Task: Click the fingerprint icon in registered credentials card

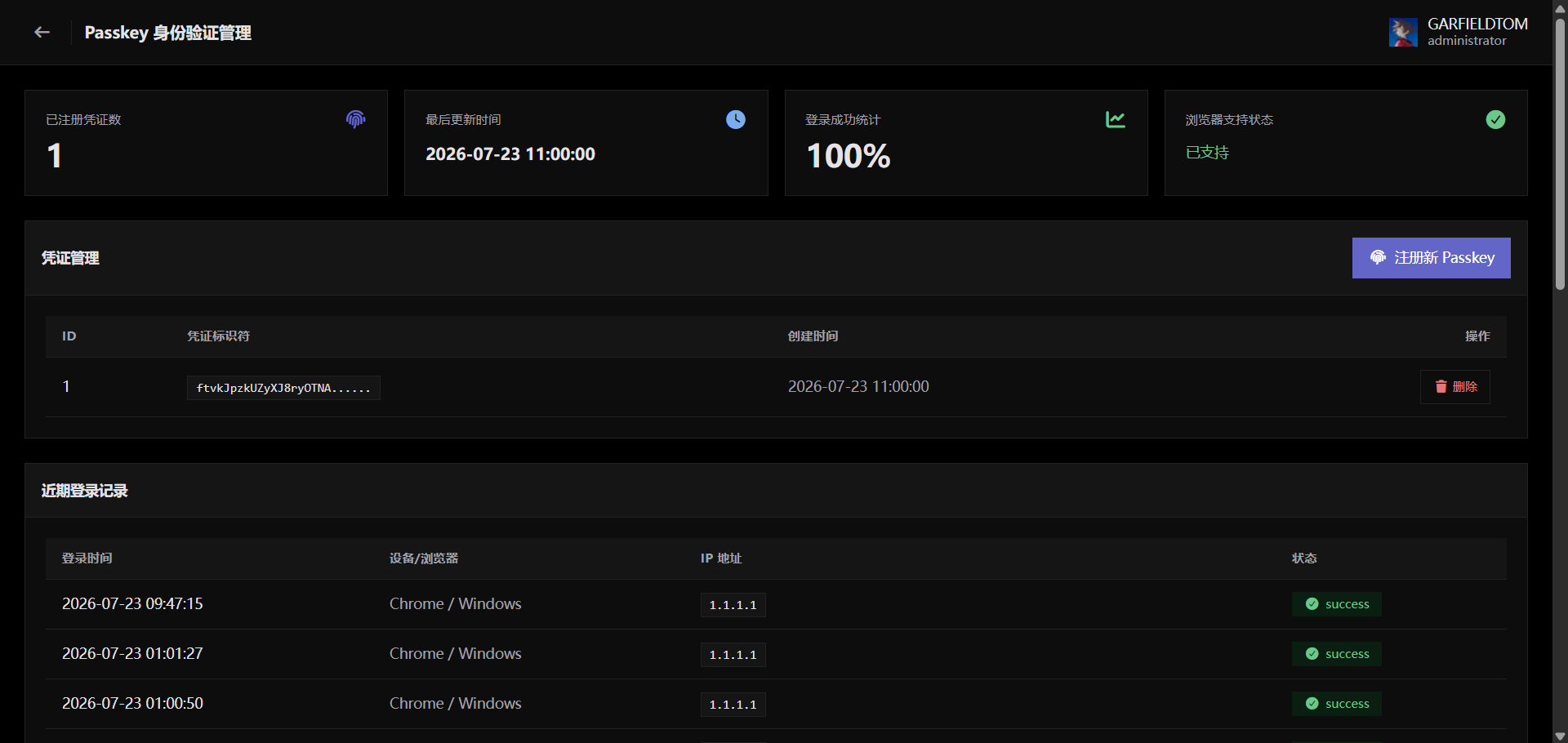Action: [x=355, y=119]
